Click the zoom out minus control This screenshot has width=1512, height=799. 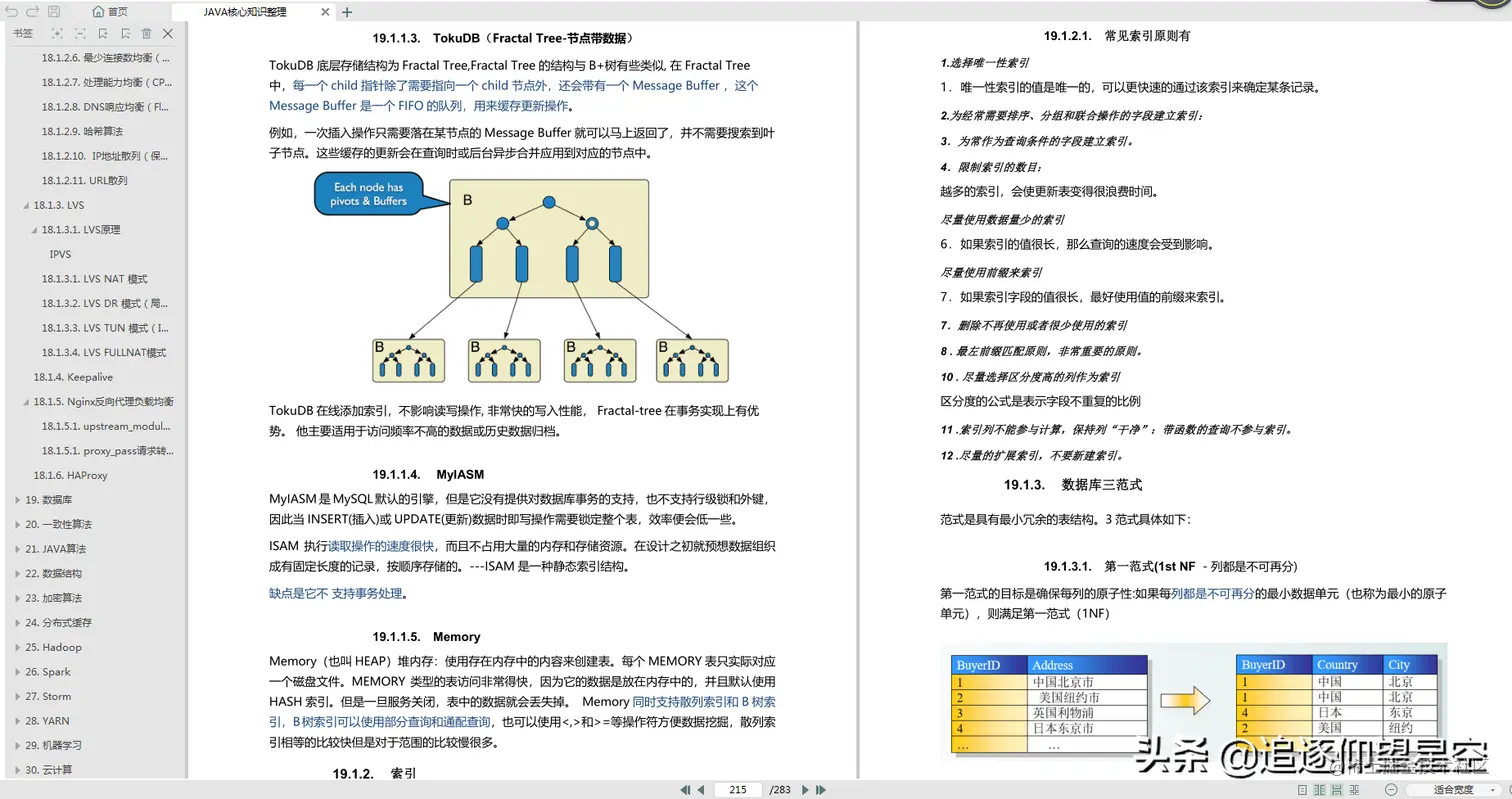coord(1391,791)
